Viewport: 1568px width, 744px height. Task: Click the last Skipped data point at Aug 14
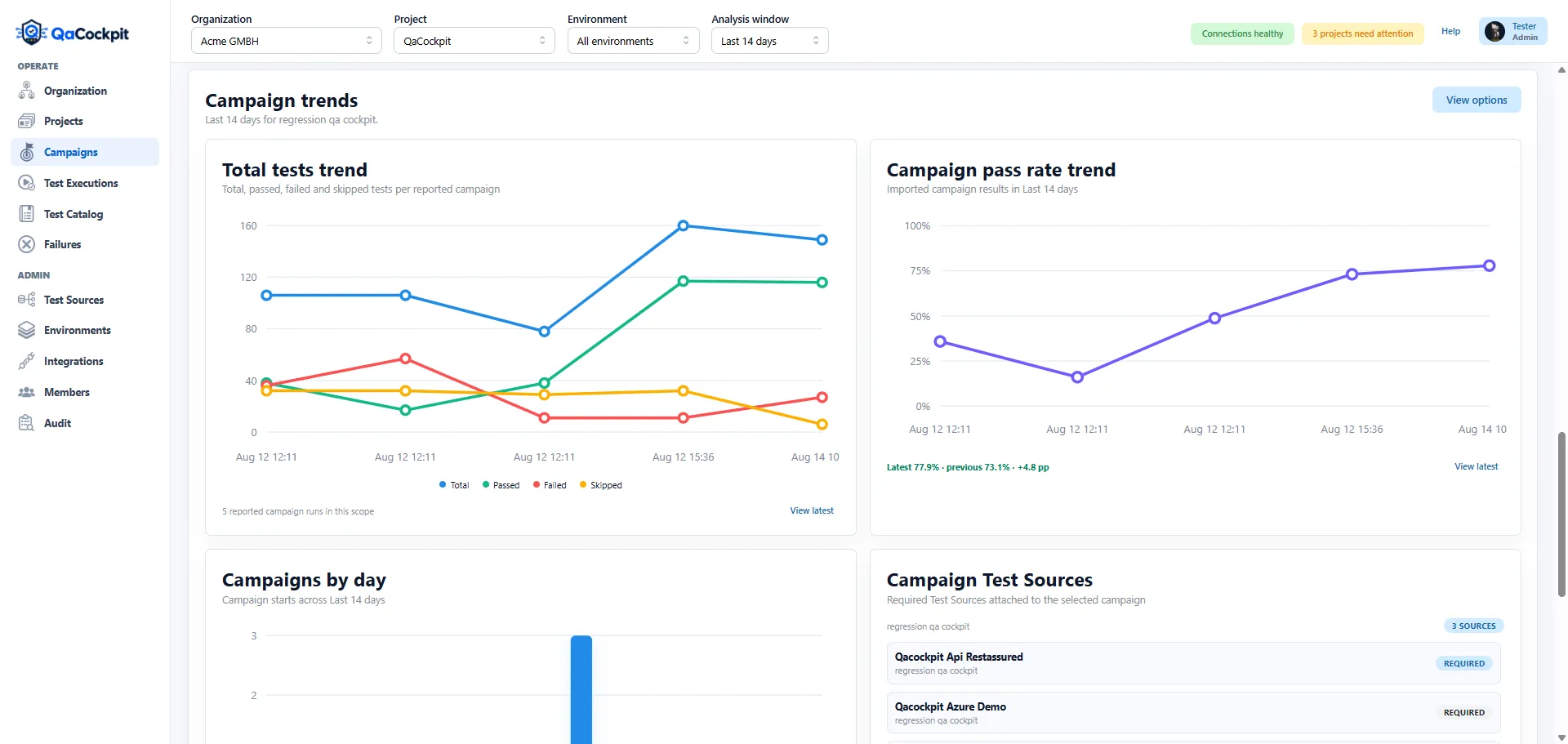point(822,424)
